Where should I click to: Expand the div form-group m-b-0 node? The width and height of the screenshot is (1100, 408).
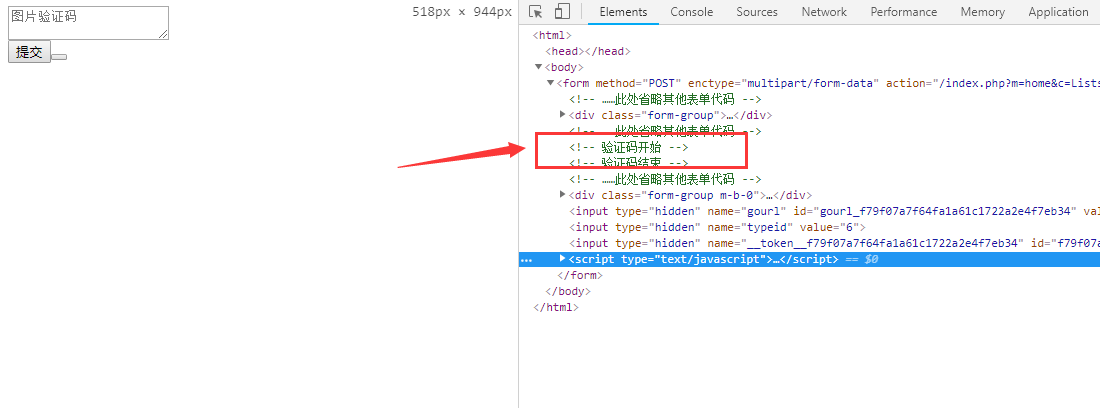pos(563,195)
